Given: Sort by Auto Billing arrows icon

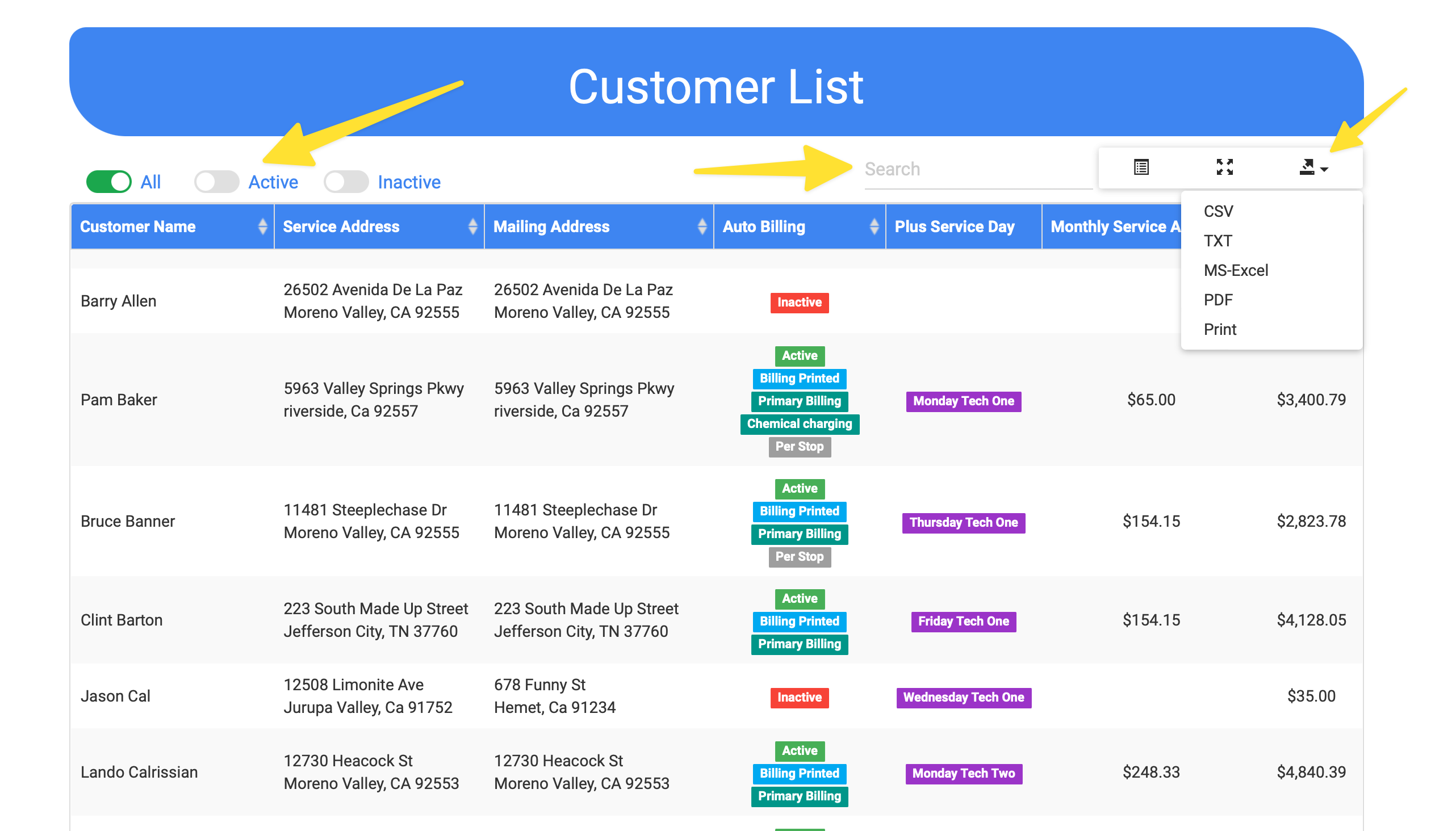Looking at the screenshot, I should tap(873, 226).
